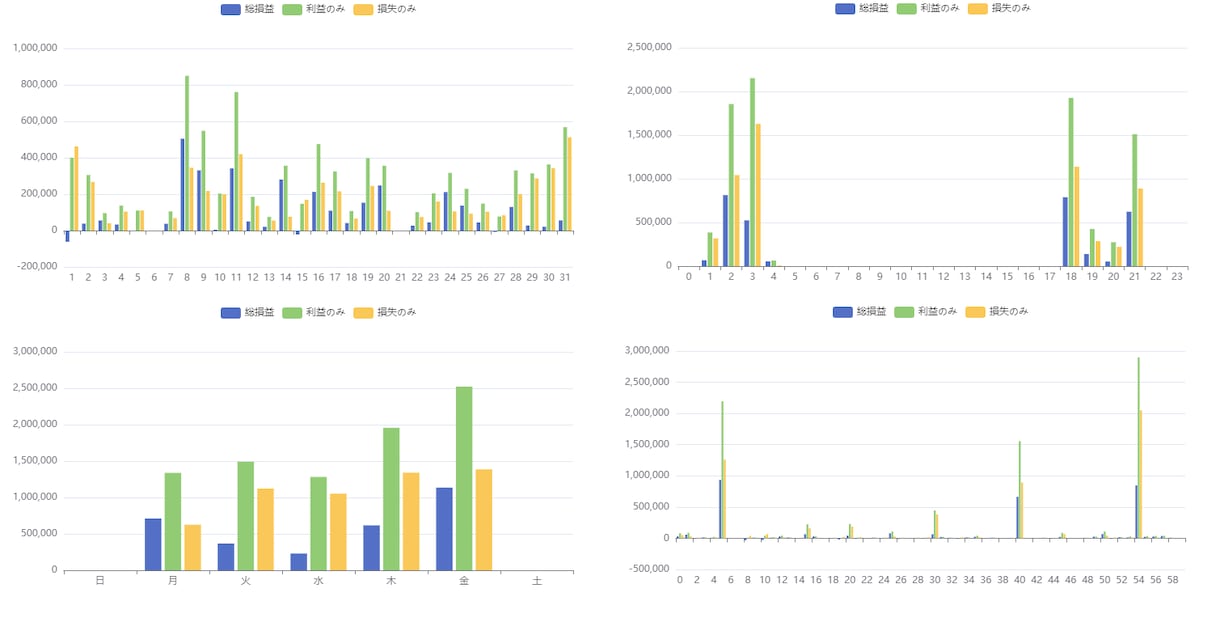The height and width of the screenshot is (618, 1220).
Task: Select the blue 総損益 bar for 木
Action: [372, 548]
